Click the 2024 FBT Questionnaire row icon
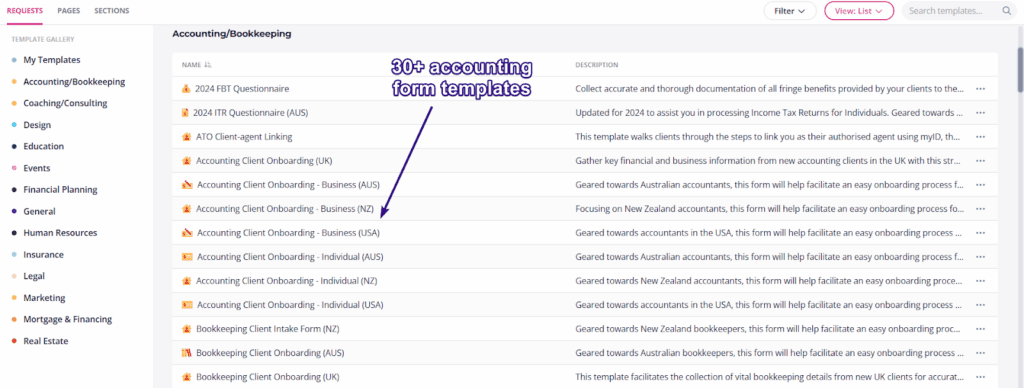 click(185, 88)
